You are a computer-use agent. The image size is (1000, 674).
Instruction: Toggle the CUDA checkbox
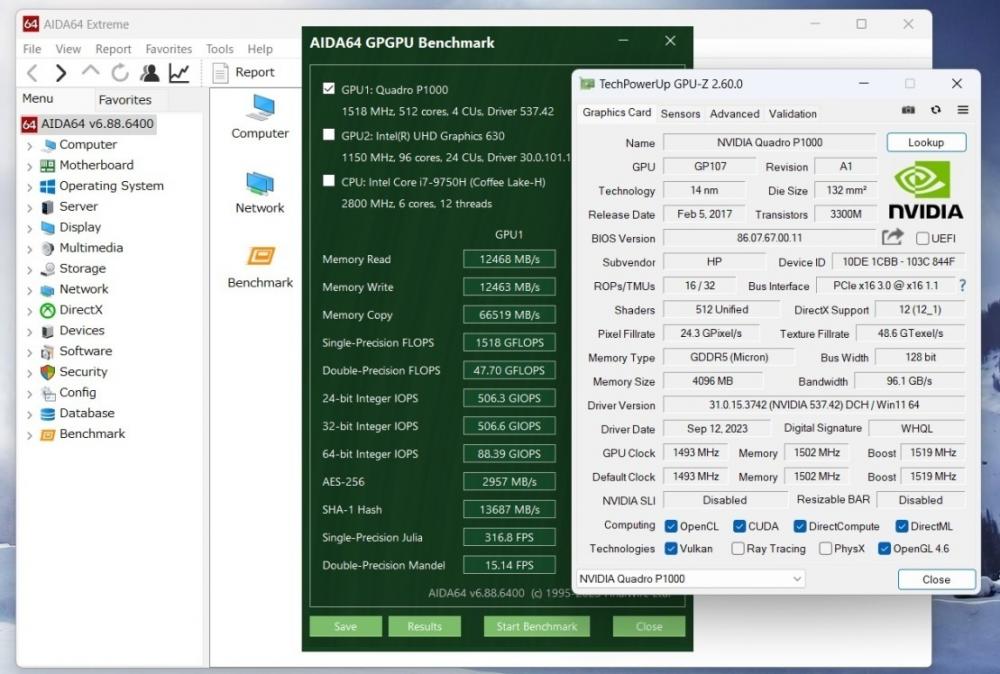[739, 526]
